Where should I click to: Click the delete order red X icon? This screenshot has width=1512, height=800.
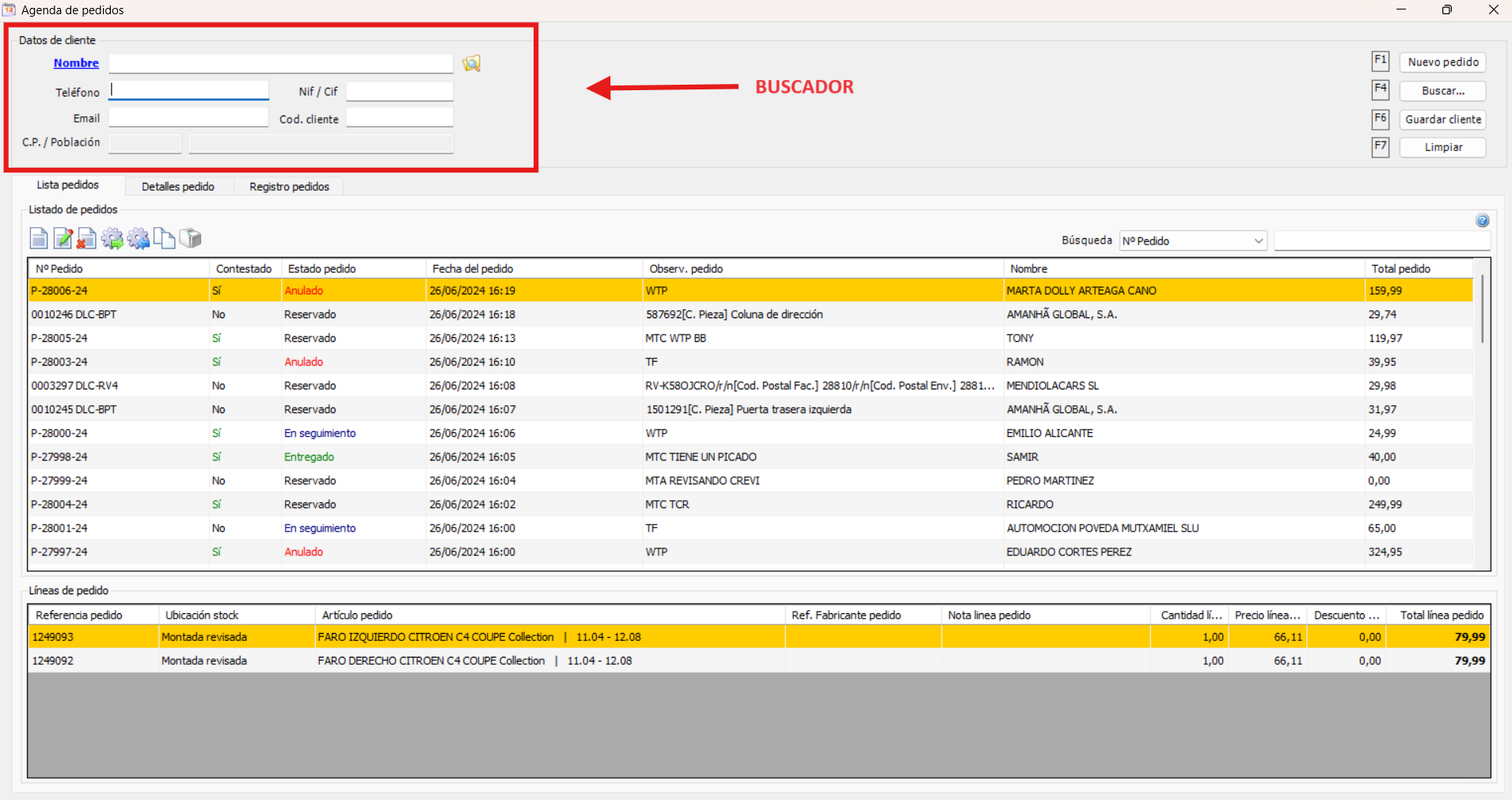[x=87, y=238]
